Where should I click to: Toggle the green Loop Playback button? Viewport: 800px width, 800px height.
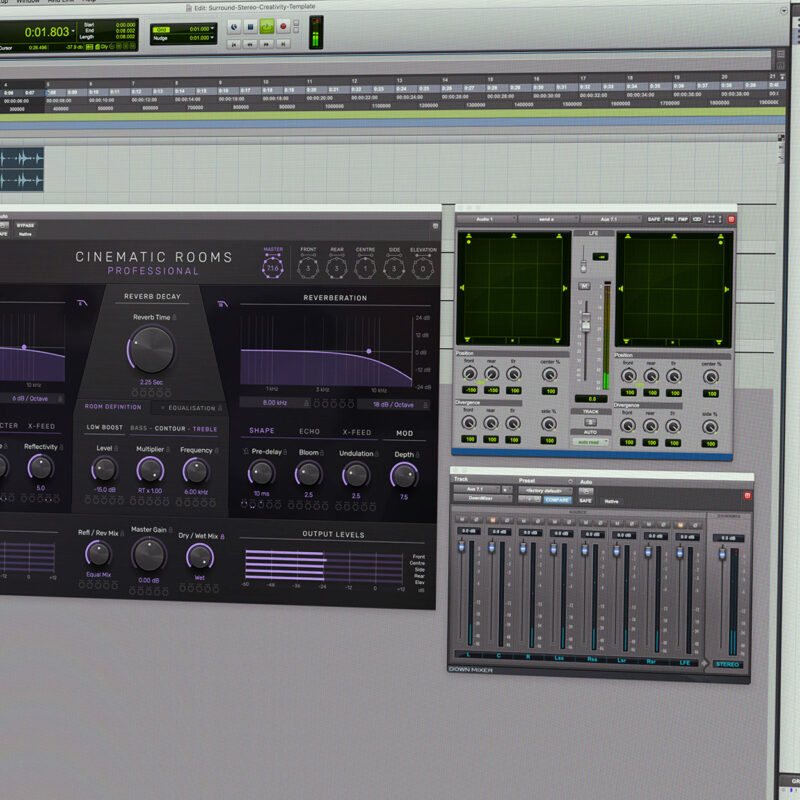coord(266,27)
